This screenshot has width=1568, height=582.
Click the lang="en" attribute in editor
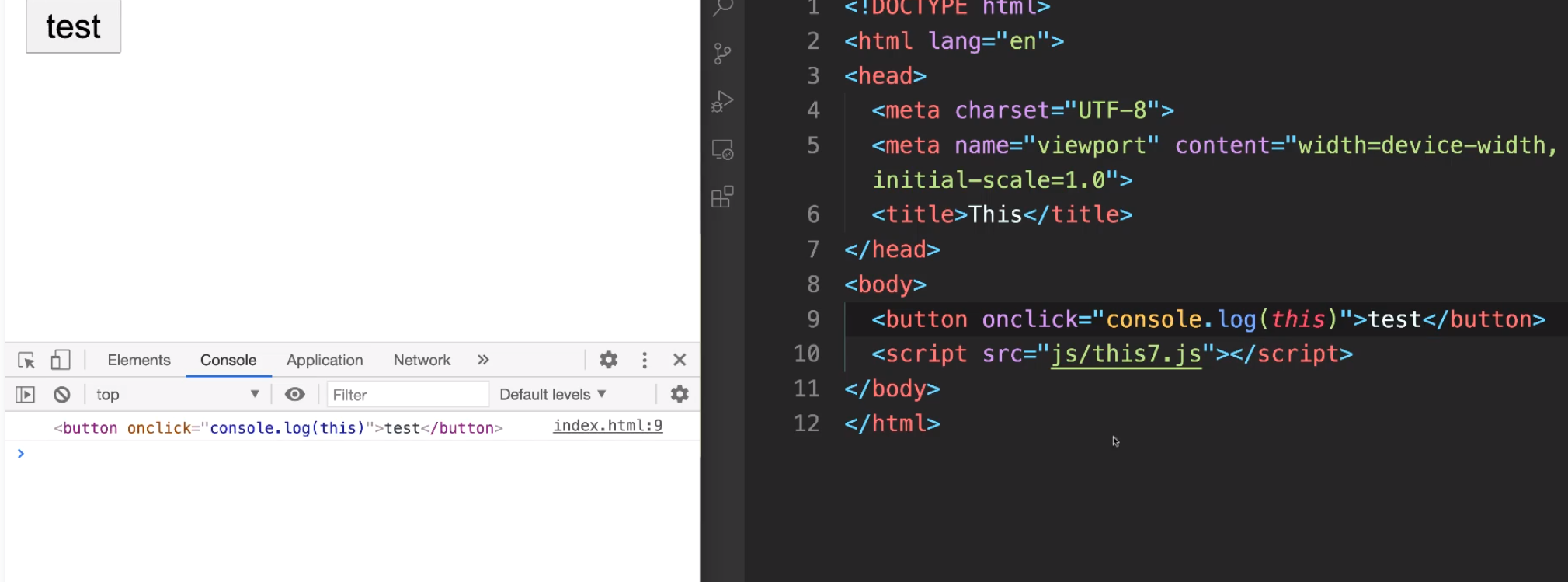[989, 41]
